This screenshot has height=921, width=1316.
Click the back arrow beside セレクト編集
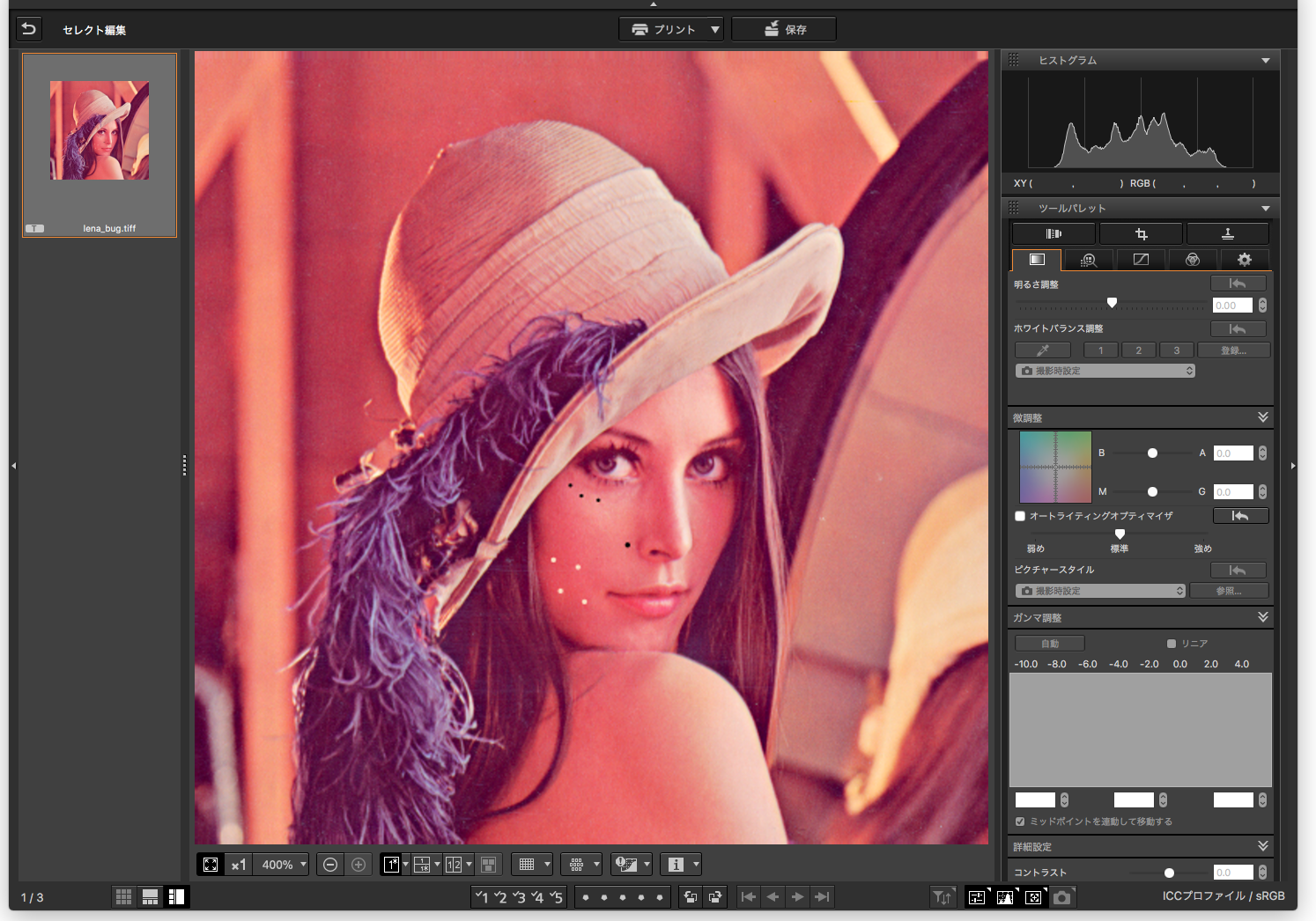[x=28, y=29]
